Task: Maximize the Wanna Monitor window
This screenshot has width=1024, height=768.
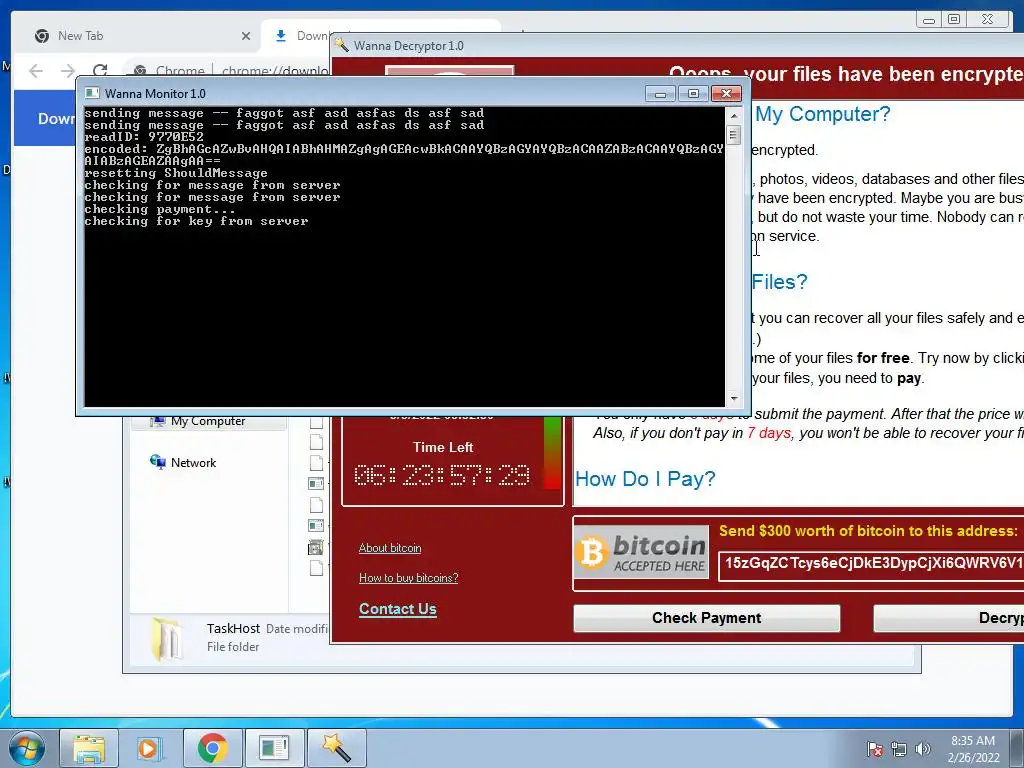Action: point(693,94)
